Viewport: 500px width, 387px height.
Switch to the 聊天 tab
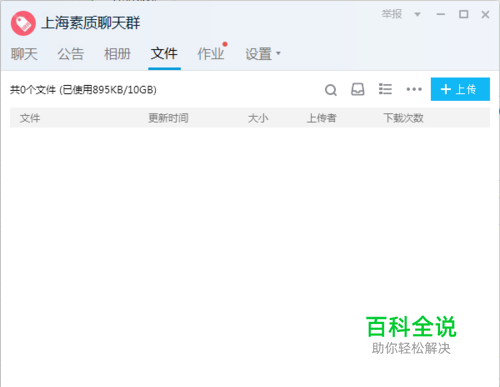tap(24, 54)
